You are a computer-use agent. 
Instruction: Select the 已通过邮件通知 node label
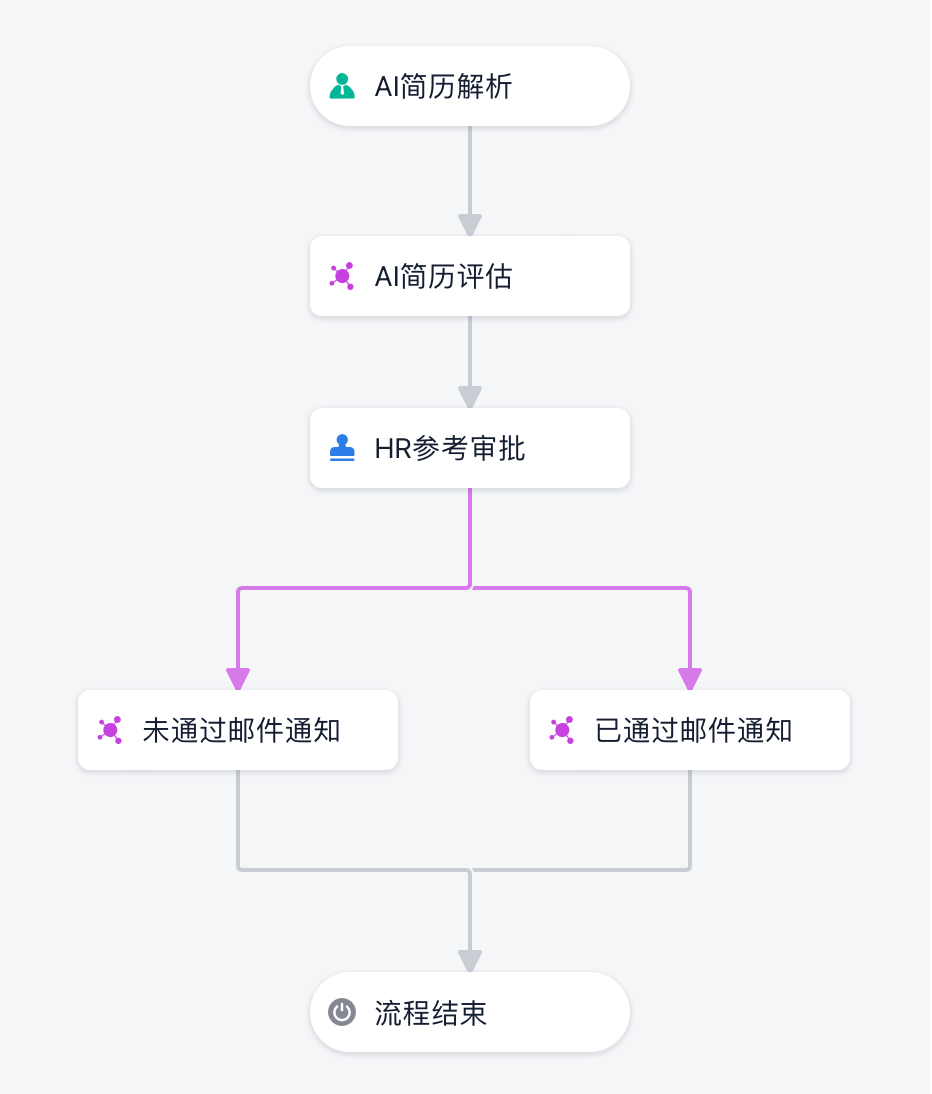(x=693, y=730)
